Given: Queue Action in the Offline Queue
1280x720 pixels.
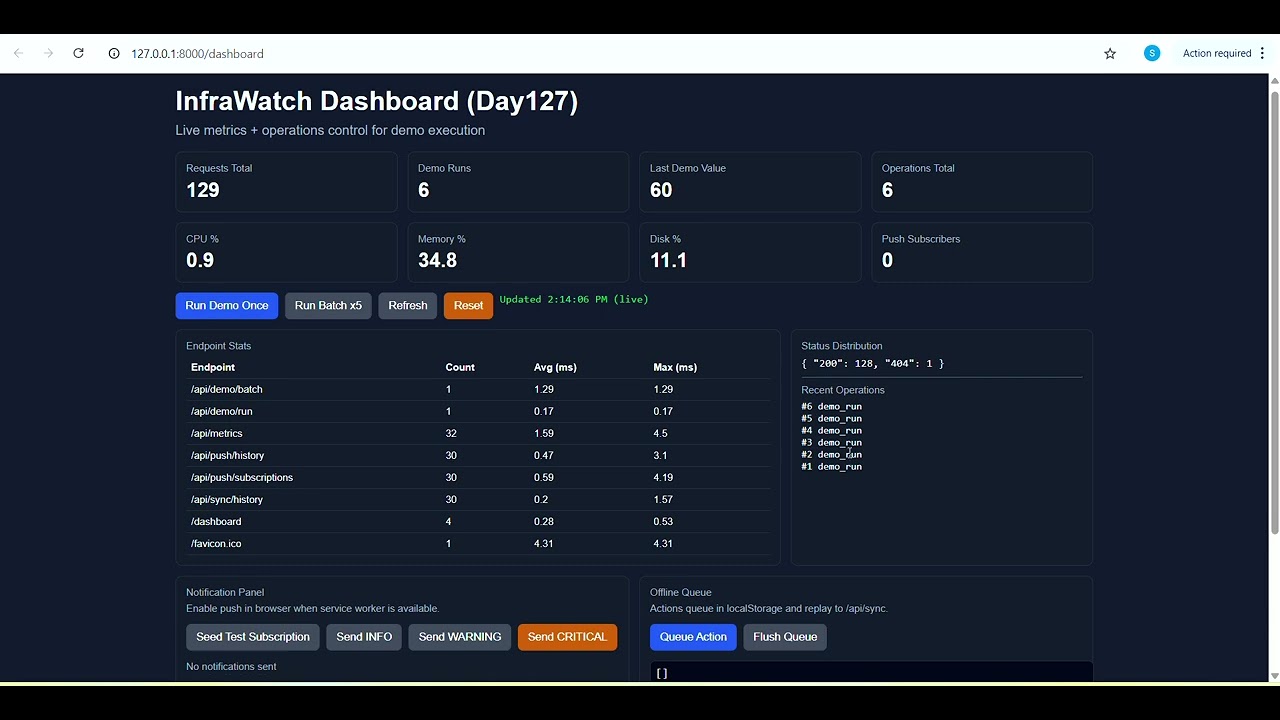Looking at the screenshot, I should (693, 637).
